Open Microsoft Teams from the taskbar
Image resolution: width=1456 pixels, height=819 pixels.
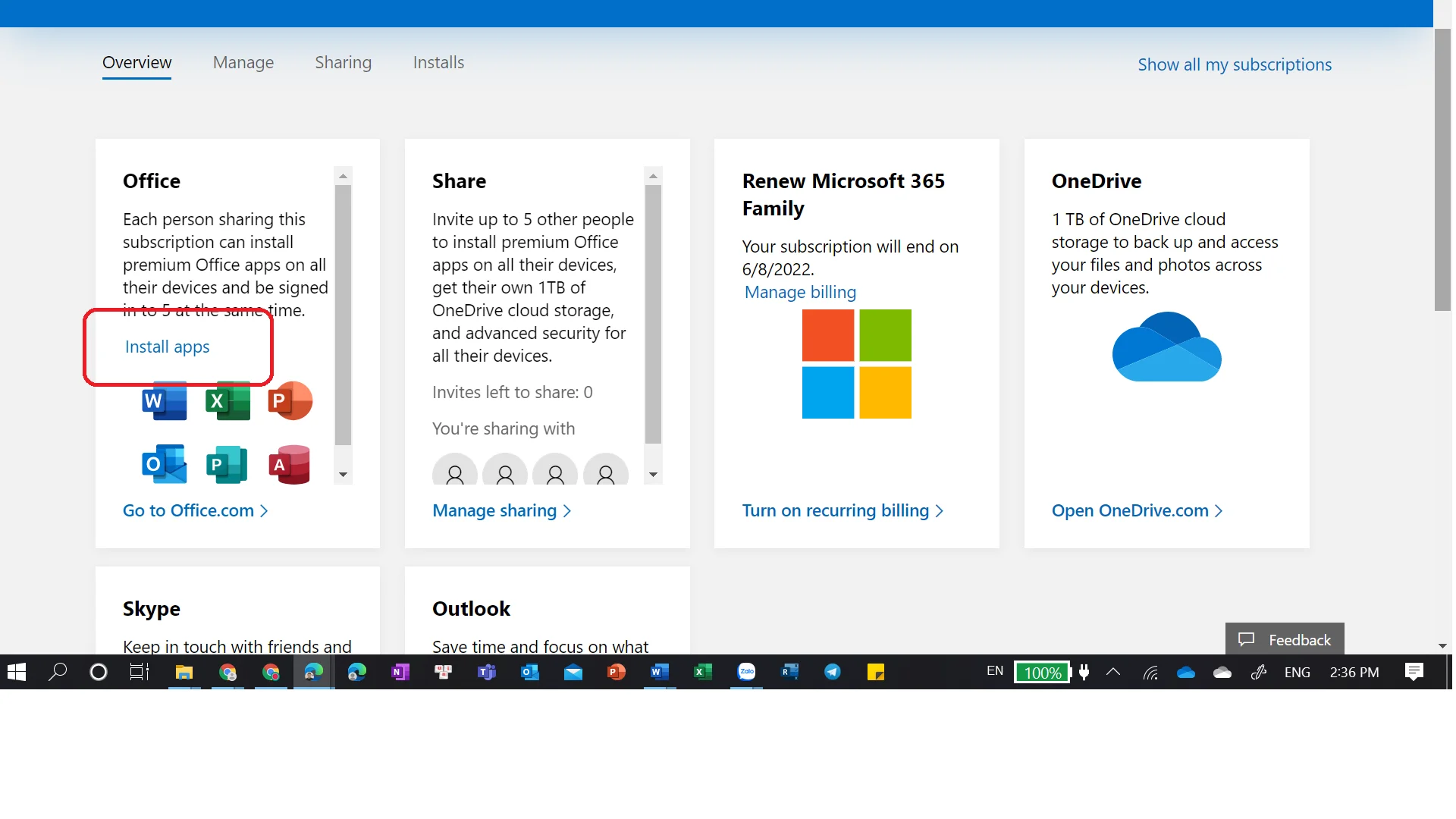pos(486,673)
